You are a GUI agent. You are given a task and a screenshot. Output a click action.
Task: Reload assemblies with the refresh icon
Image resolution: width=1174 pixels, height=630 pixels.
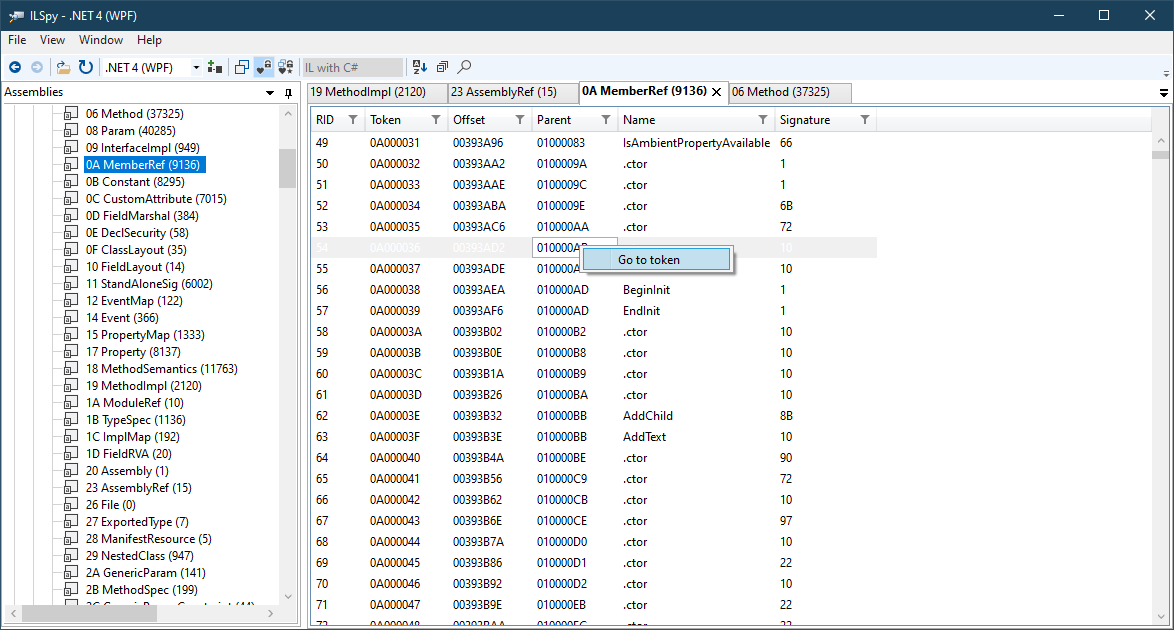(86, 67)
